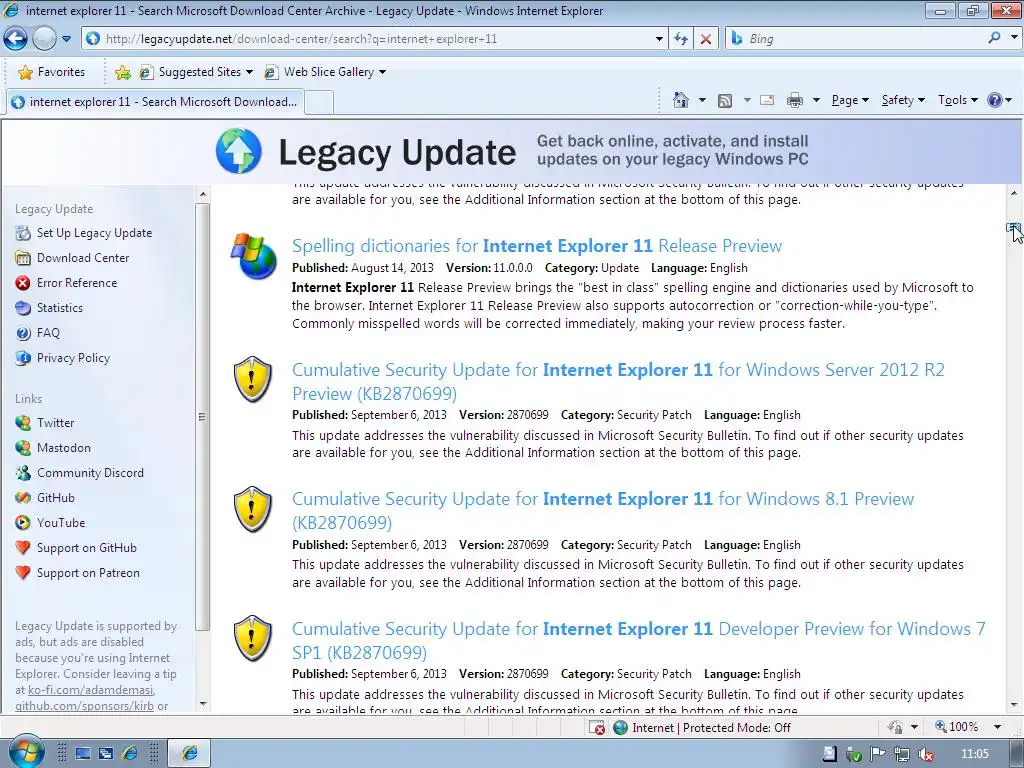
Task: Open Community Discord link
Action: pyautogui.click(x=90, y=473)
